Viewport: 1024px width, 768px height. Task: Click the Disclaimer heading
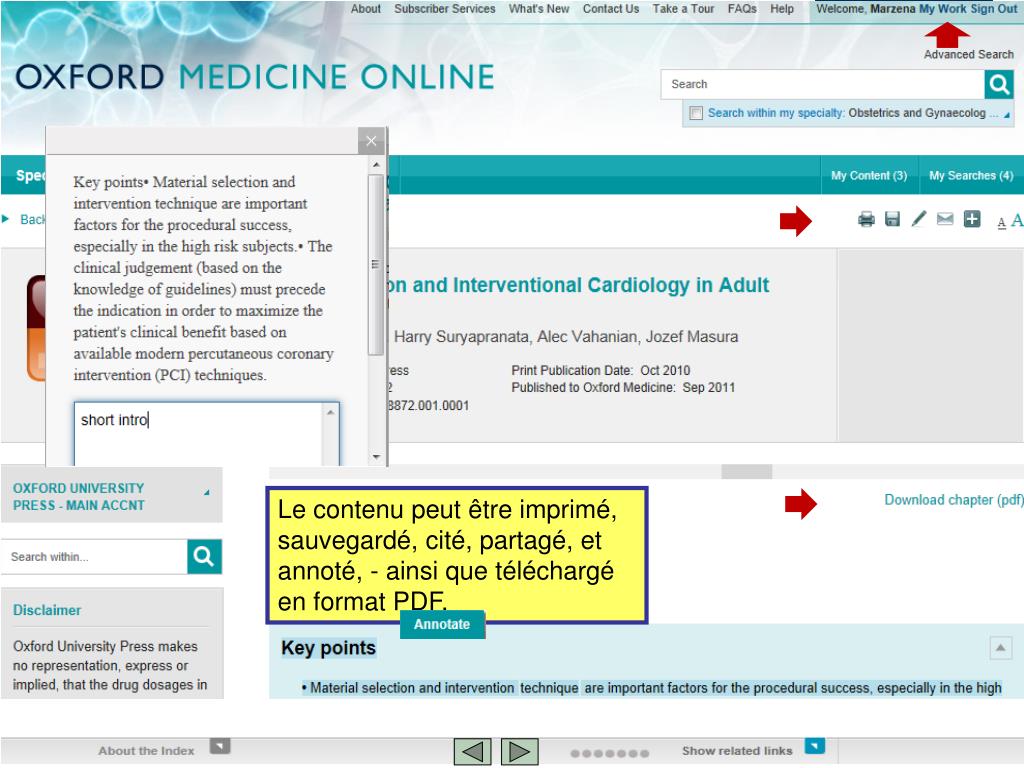[x=47, y=610]
